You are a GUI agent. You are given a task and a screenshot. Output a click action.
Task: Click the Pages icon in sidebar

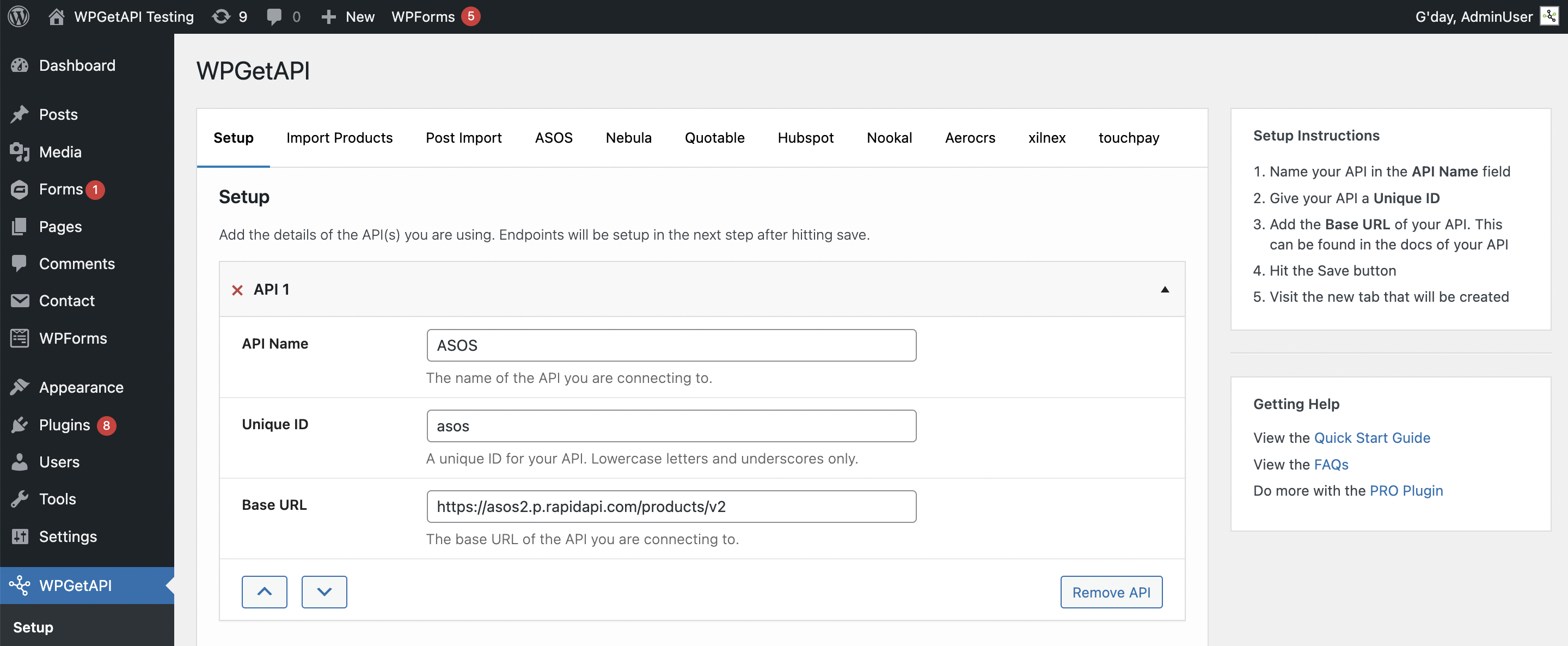pyautogui.click(x=20, y=227)
